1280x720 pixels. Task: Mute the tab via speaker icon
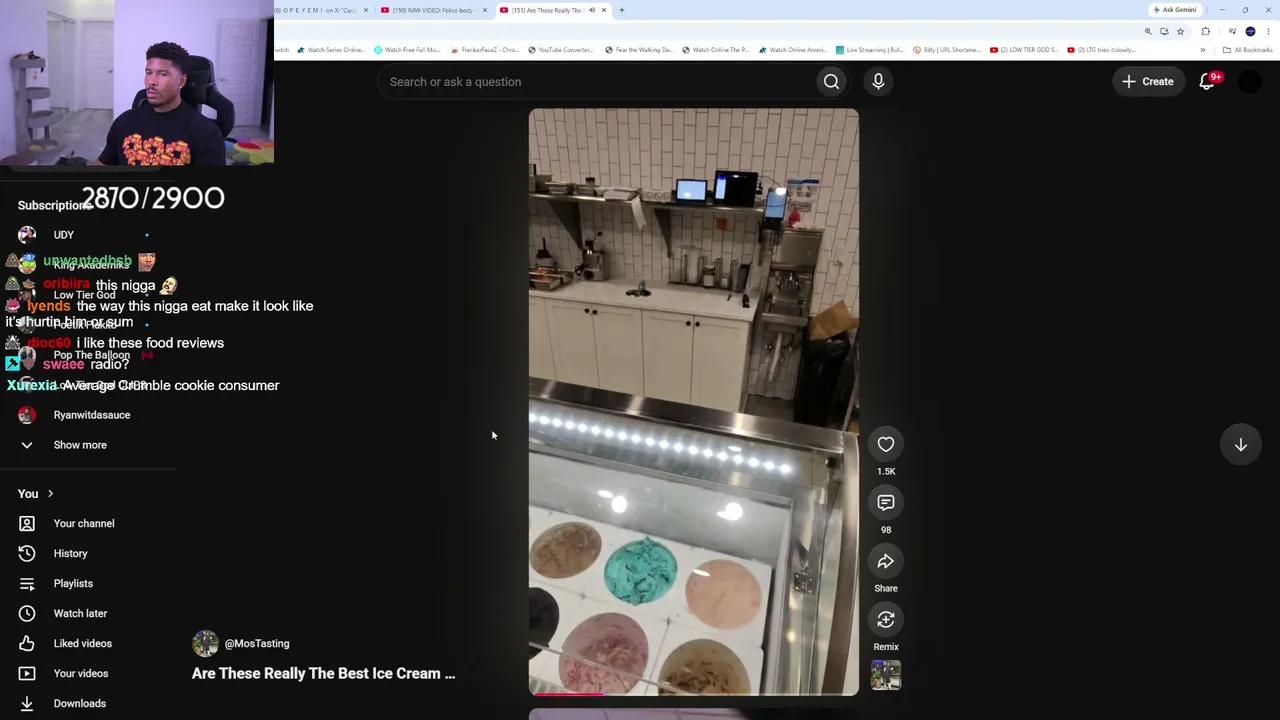pyautogui.click(x=591, y=10)
